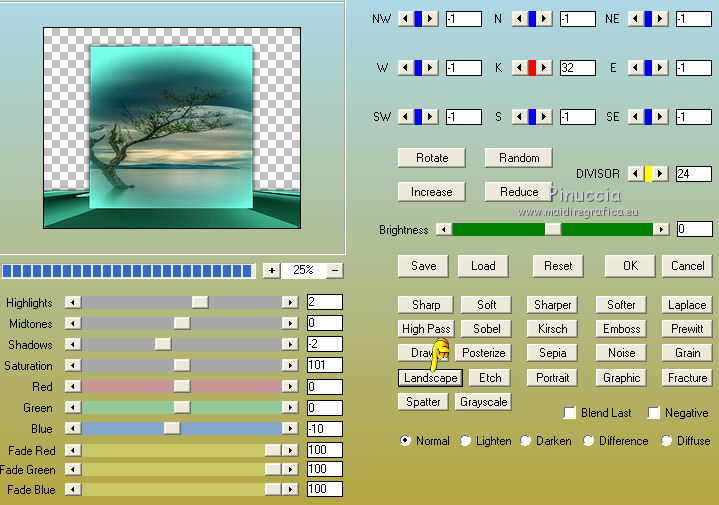Click the Blue slider handle
Viewport: 719px width, 505px height.
click(172, 428)
